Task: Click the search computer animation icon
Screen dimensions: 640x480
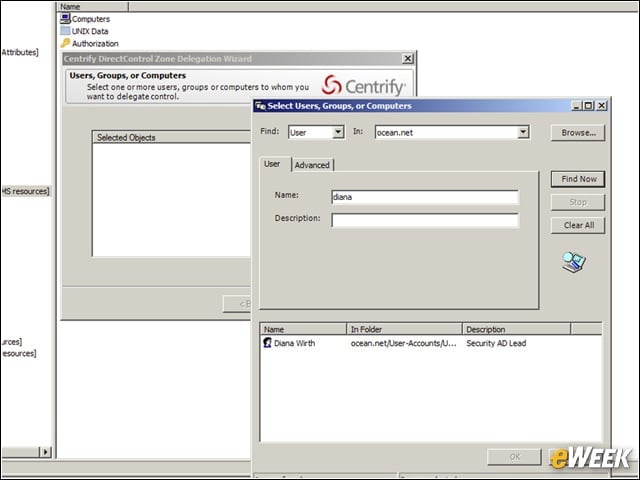Action: pos(573,262)
